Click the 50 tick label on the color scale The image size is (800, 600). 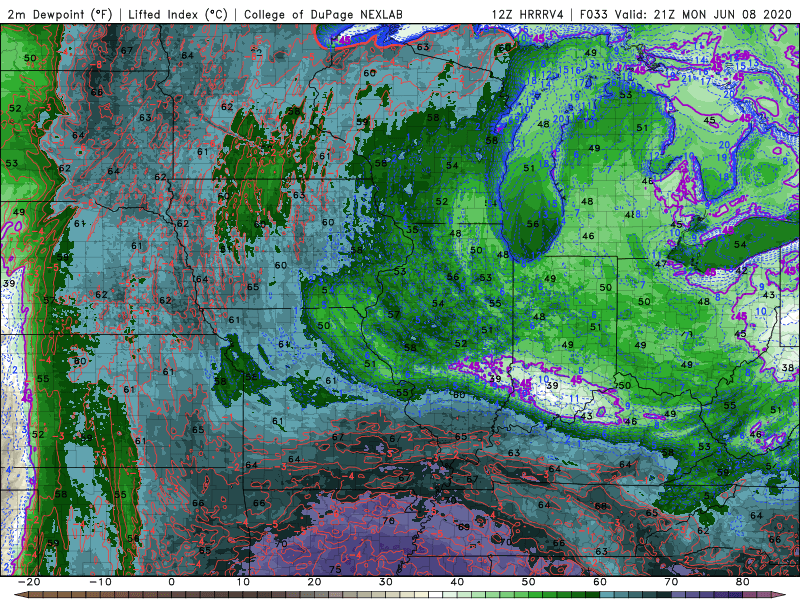(529, 582)
